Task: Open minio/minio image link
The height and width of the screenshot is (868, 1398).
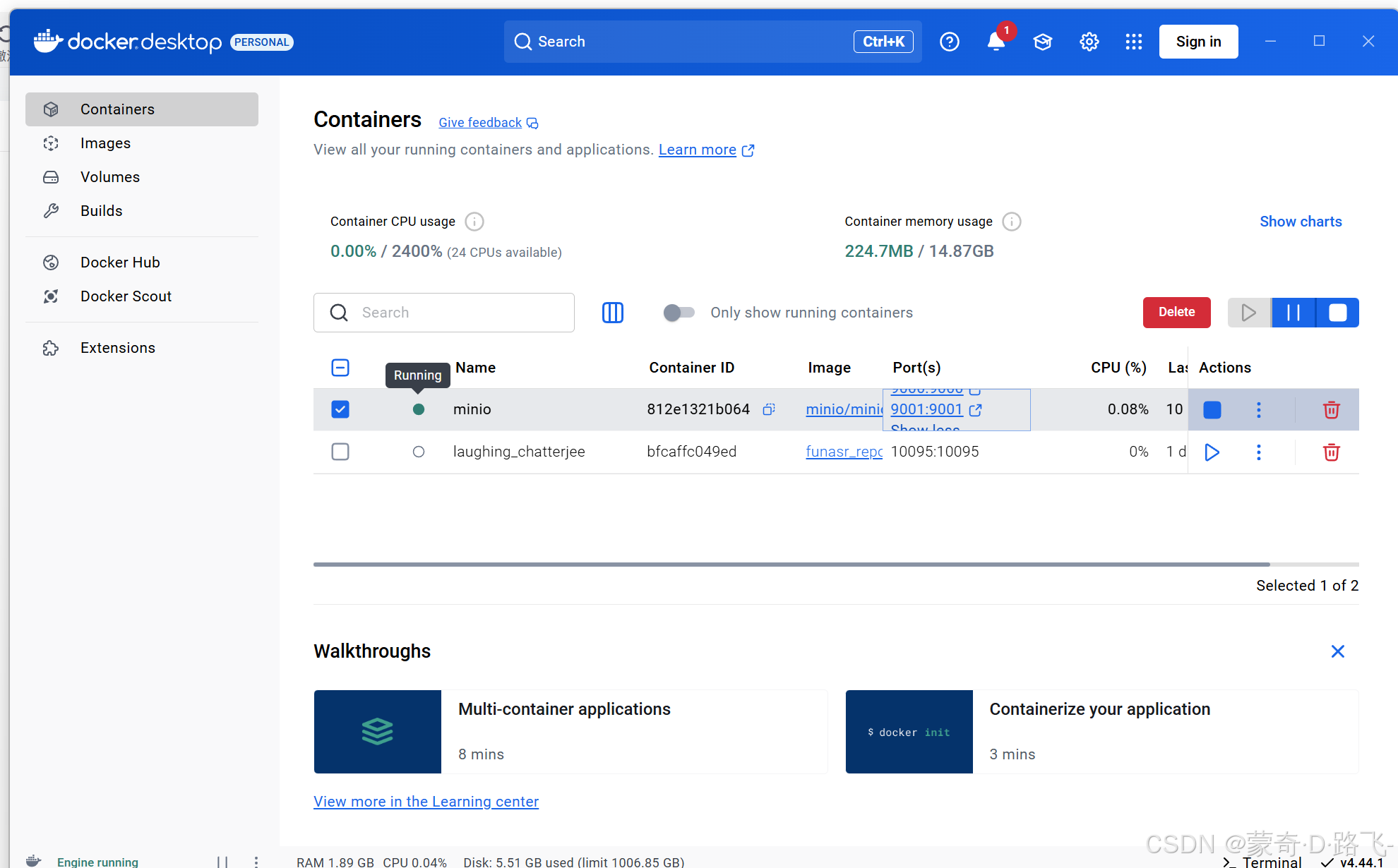Action: click(x=844, y=409)
